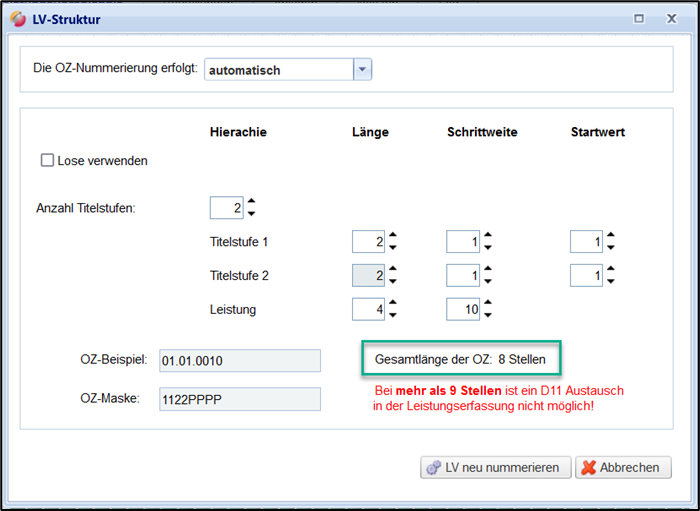This screenshot has height=511, width=700.
Task: Click the OZ-Beispiel field showing 01.01.0010
Action: click(238, 360)
